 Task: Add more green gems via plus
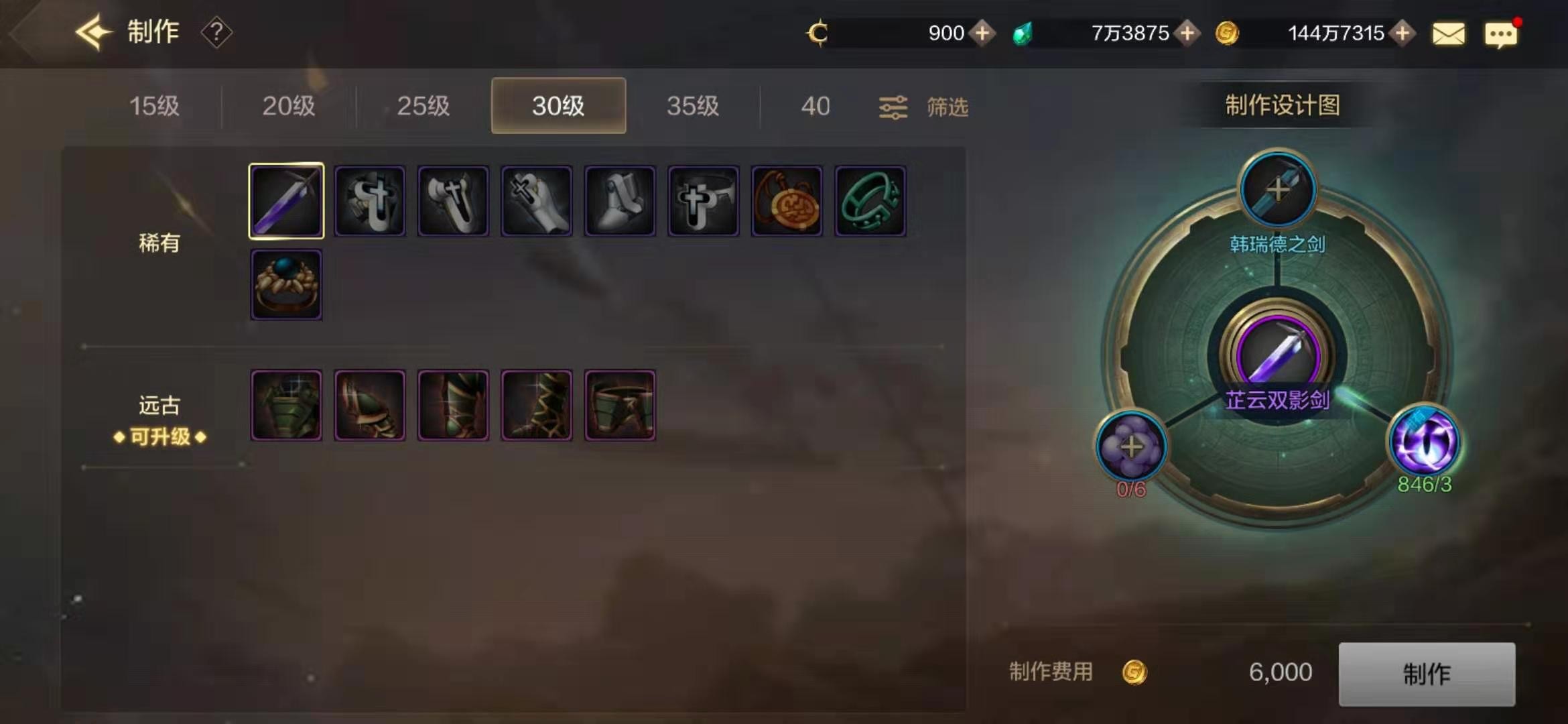1187,33
